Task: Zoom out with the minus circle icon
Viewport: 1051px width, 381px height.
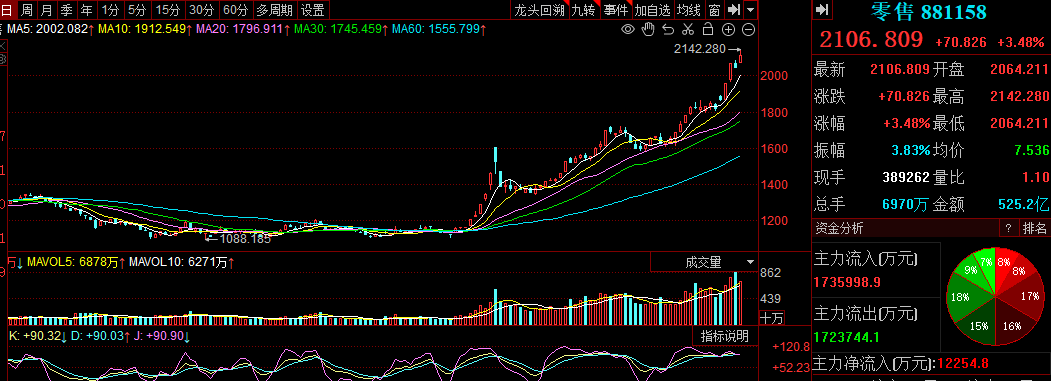Action: (749, 29)
